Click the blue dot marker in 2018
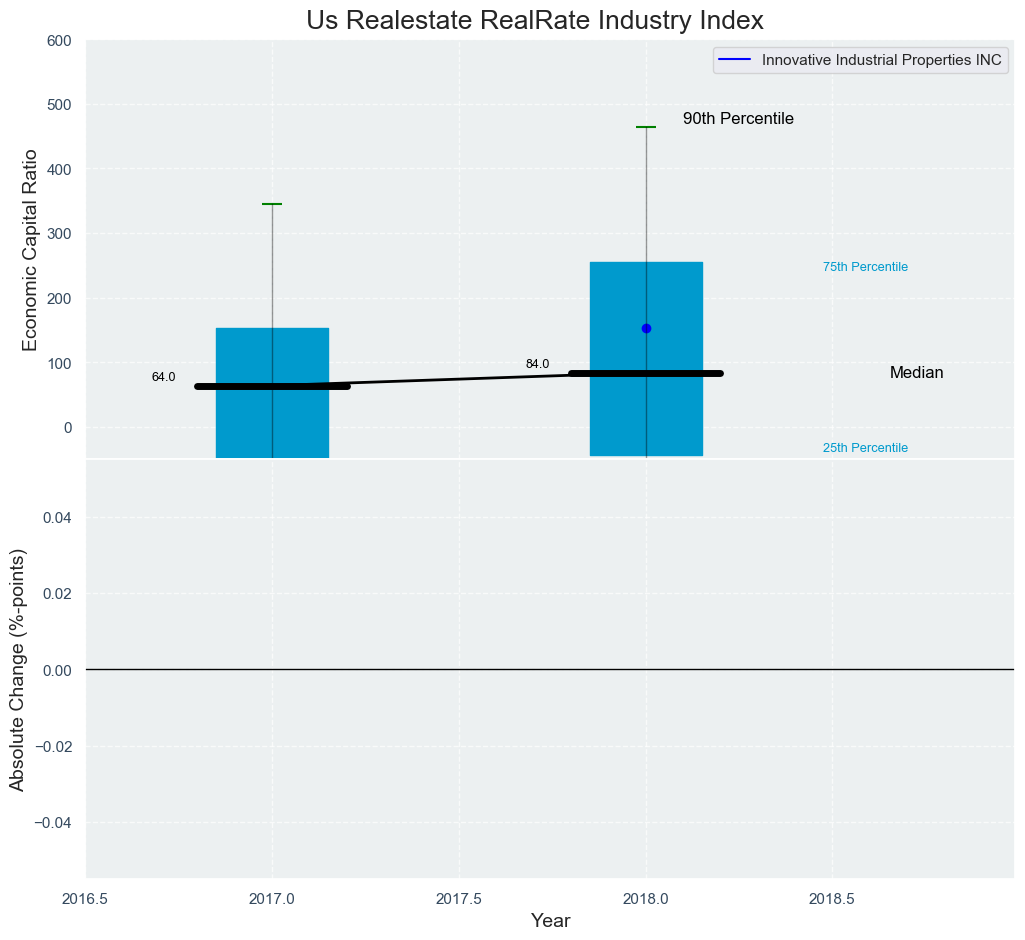Image resolution: width=1025 pixels, height=940 pixels. click(x=646, y=328)
